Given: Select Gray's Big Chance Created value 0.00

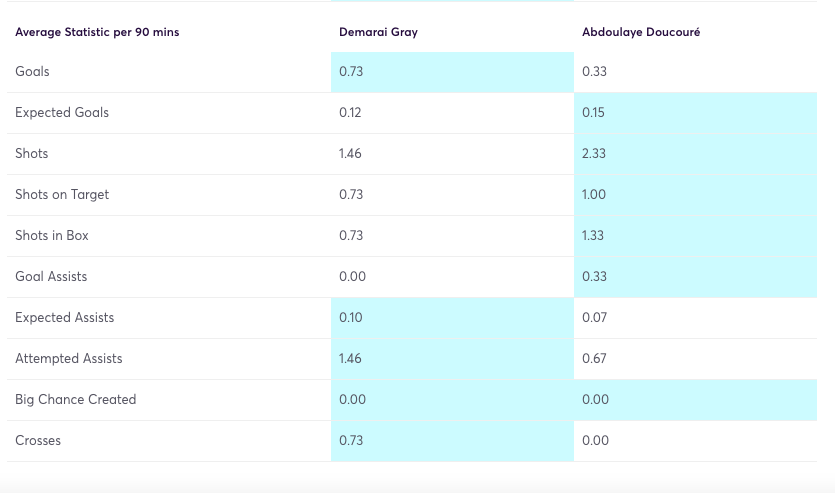Looking at the screenshot, I should coord(353,399).
